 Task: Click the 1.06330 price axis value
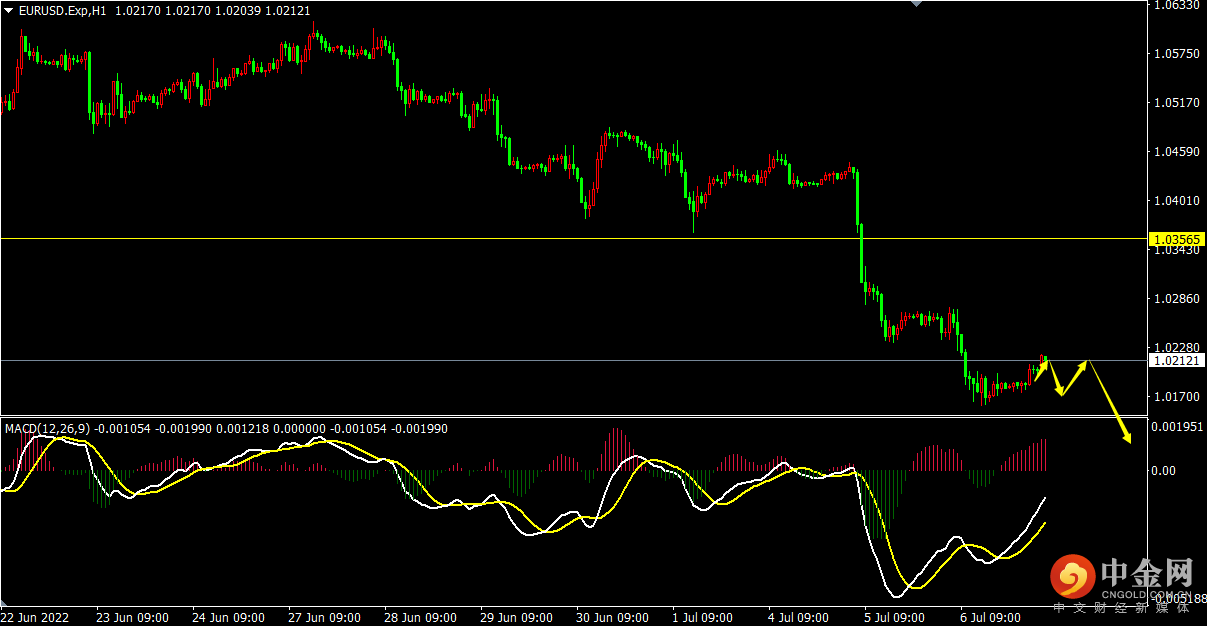point(1176,5)
